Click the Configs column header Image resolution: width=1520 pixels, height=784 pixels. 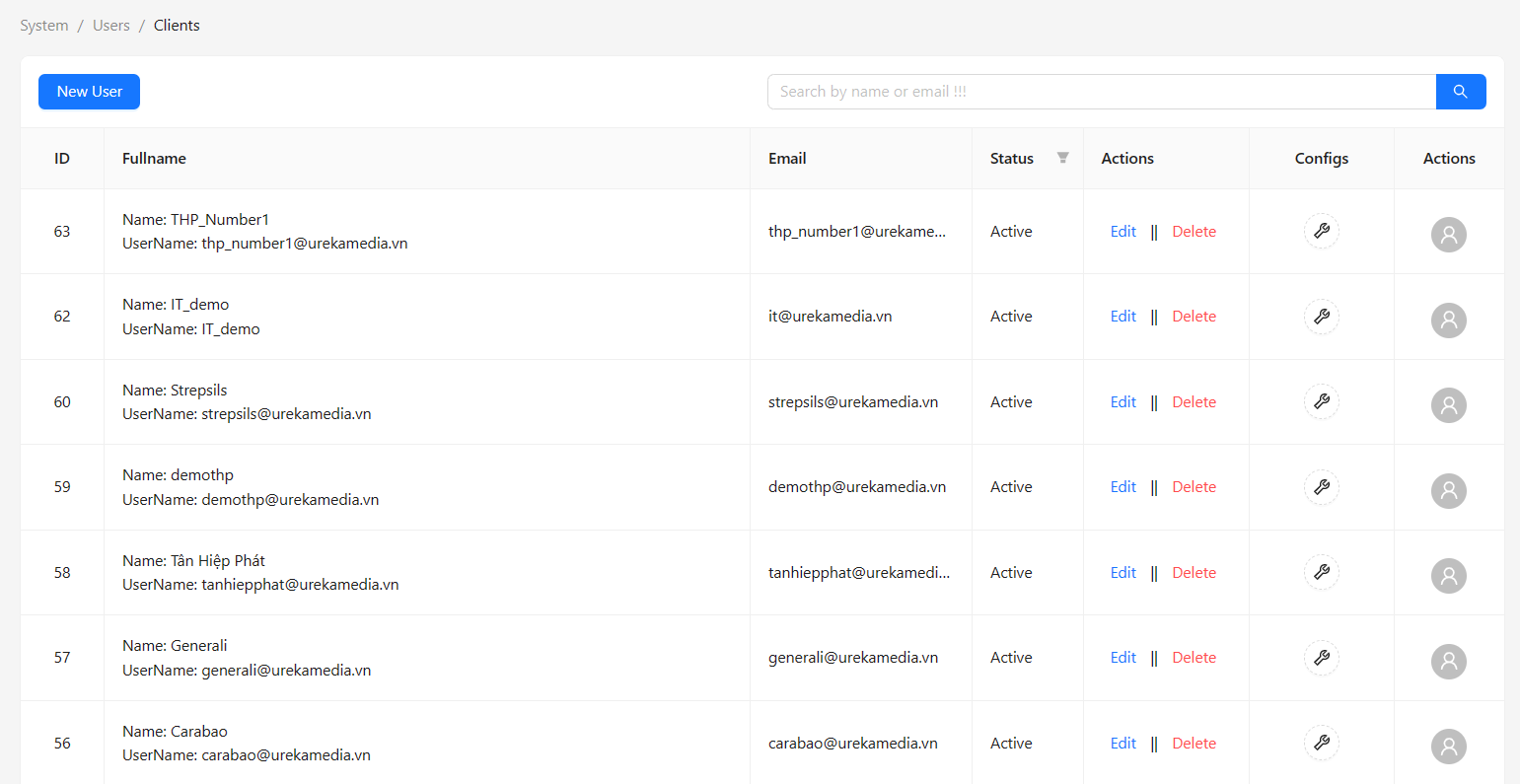tap(1322, 159)
